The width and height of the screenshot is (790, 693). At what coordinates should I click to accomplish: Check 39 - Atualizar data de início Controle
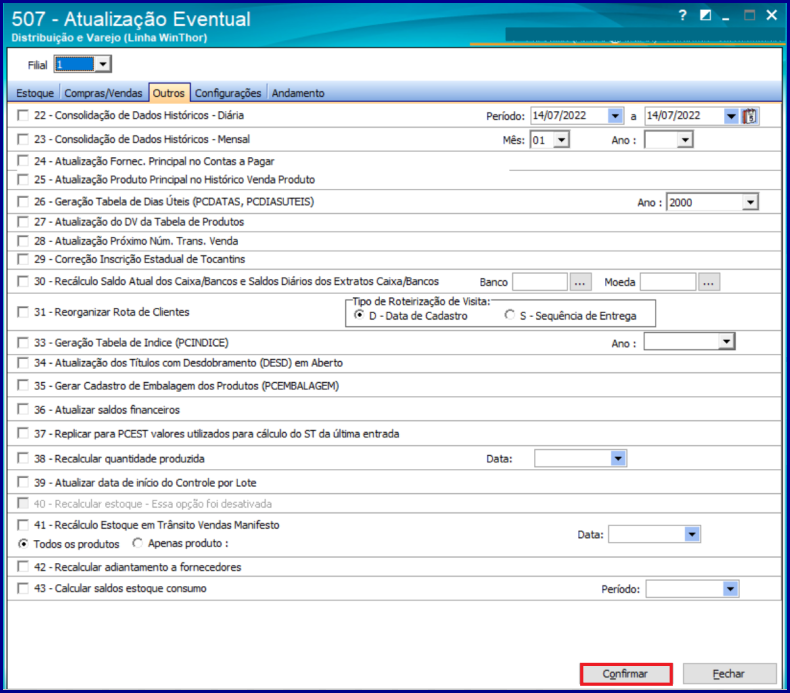click(x=23, y=482)
